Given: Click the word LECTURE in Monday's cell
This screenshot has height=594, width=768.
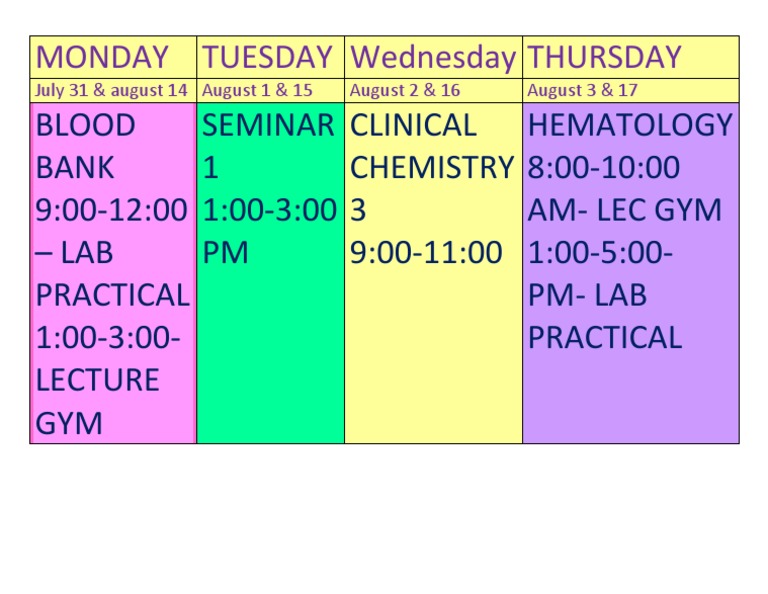Looking at the screenshot, I should (x=98, y=380).
